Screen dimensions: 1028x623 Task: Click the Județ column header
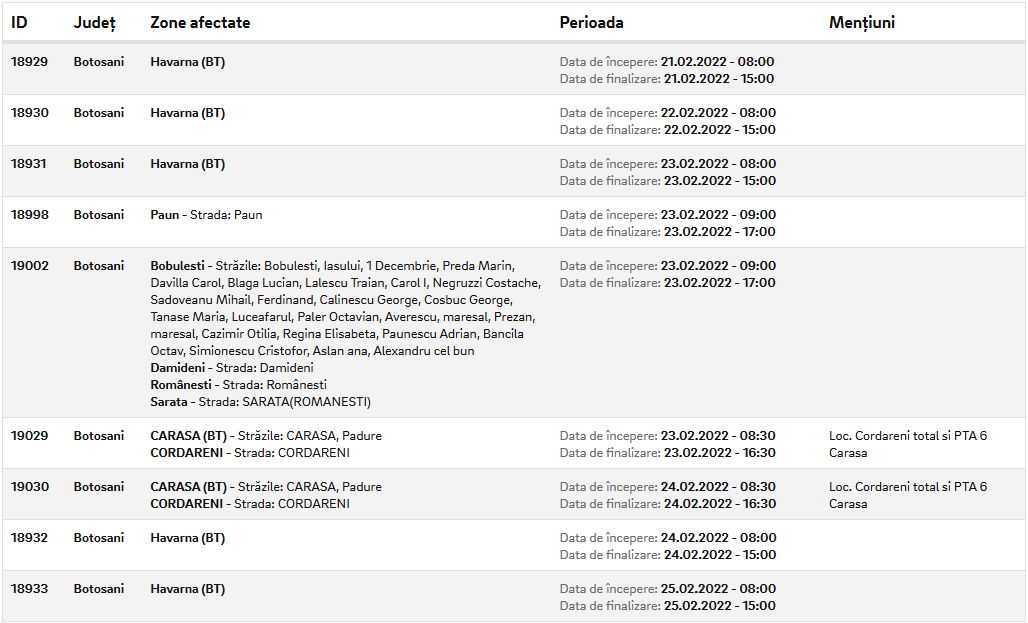[x=94, y=23]
